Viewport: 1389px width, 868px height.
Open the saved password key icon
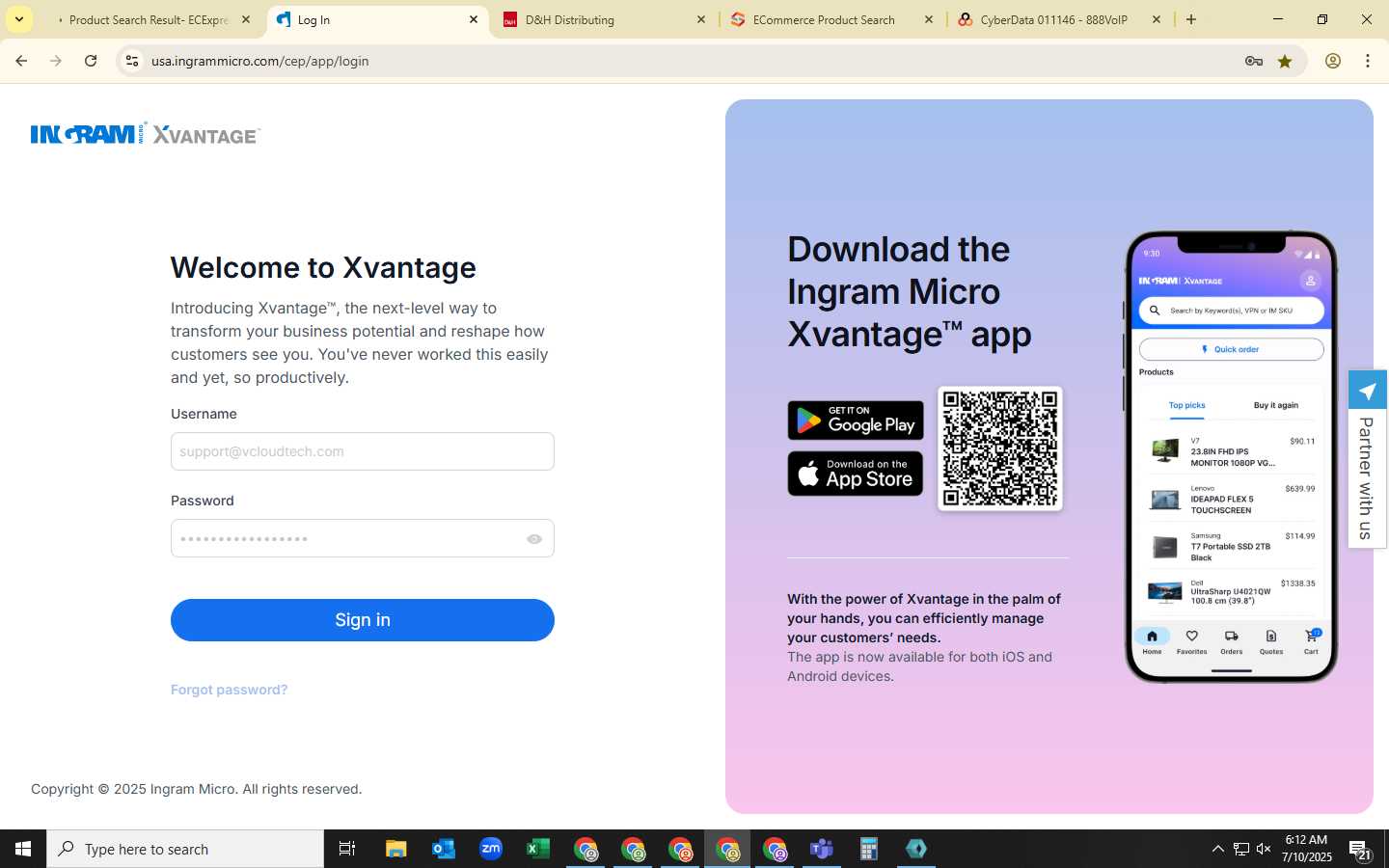point(1254,61)
